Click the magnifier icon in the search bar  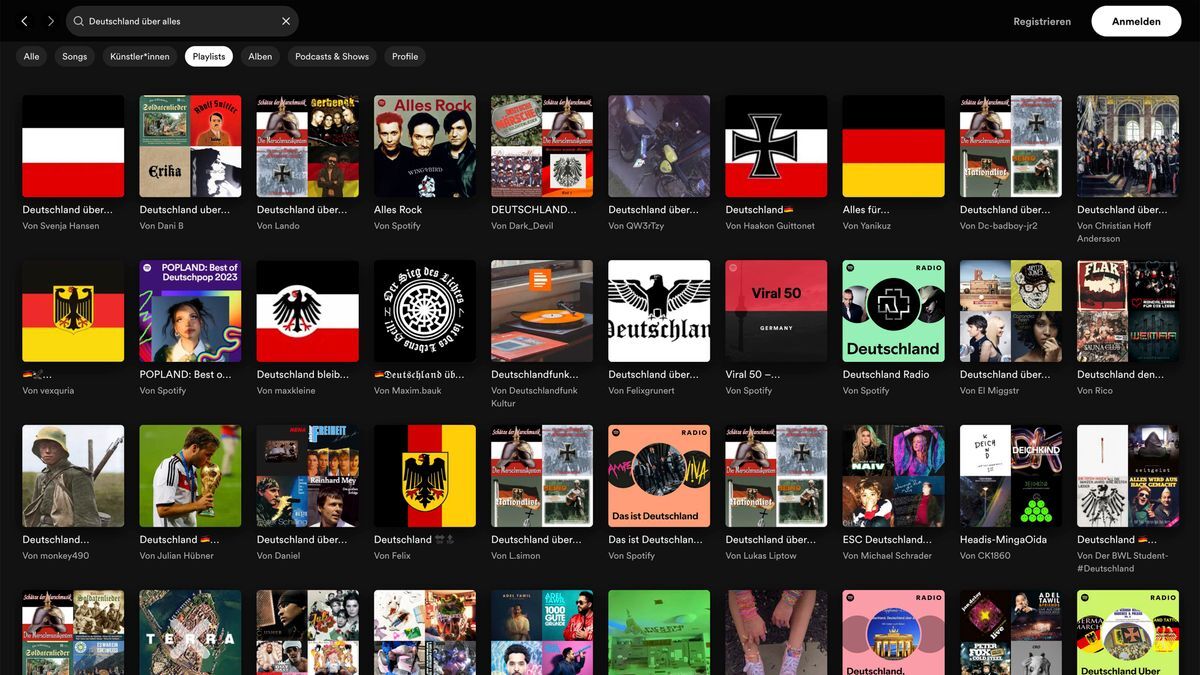[x=79, y=21]
